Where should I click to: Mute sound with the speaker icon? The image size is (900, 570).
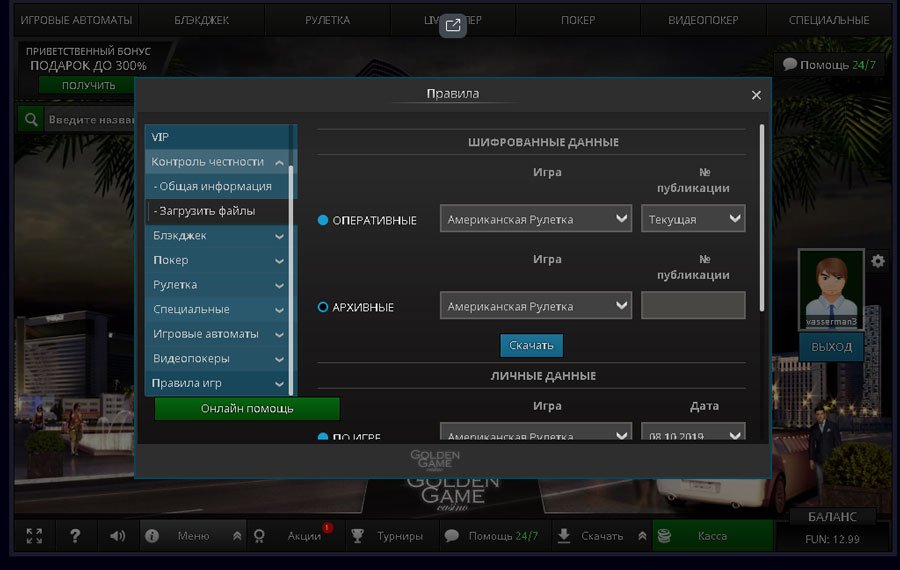pyautogui.click(x=117, y=536)
